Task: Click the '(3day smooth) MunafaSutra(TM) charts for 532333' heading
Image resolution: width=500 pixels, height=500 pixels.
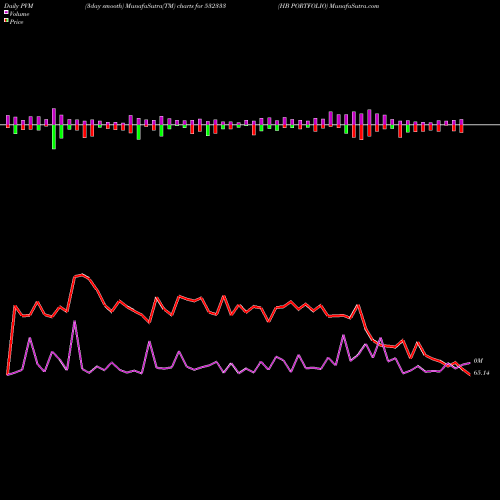Action: click(x=155, y=6)
